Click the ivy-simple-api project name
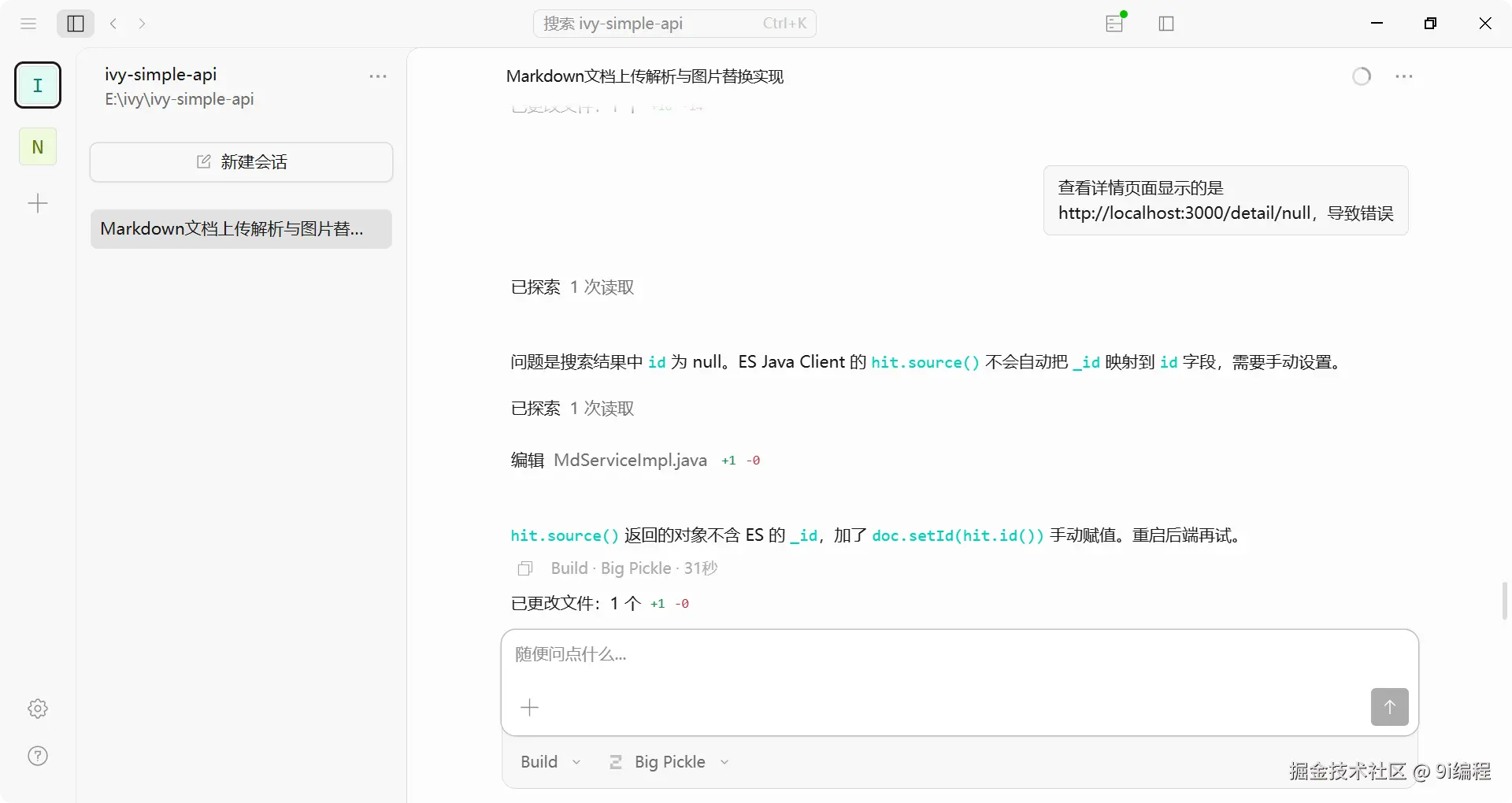1512x803 pixels. pyautogui.click(x=161, y=75)
